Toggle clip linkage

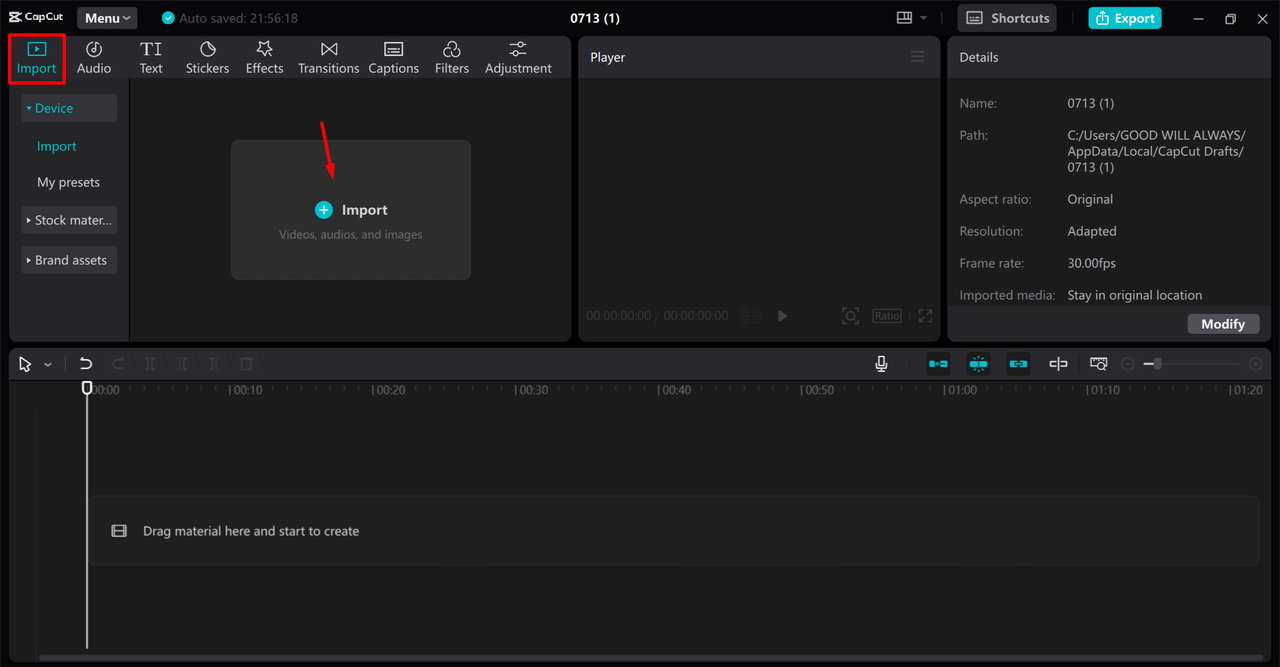1018,364
